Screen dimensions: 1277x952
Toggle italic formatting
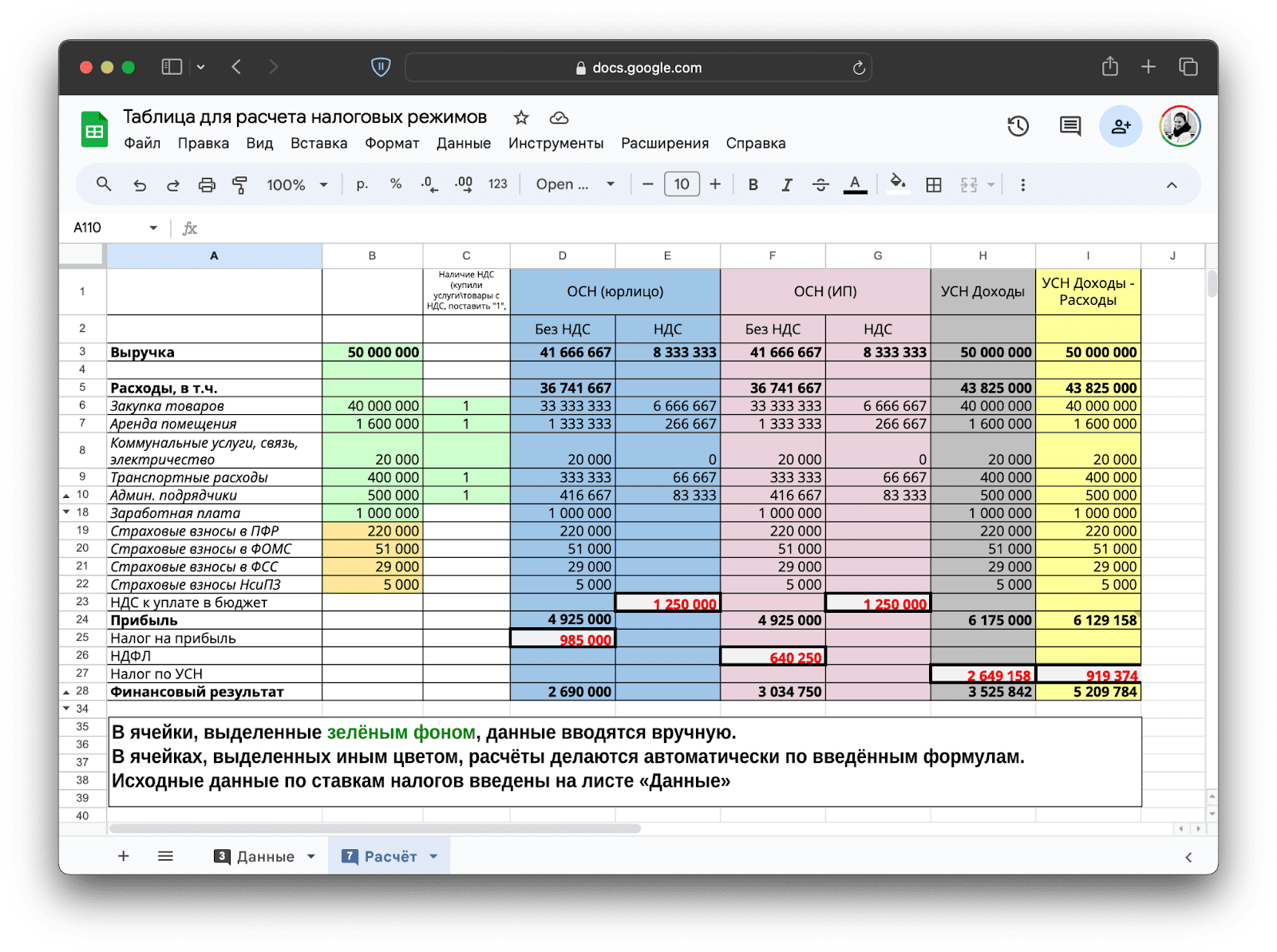786,185
